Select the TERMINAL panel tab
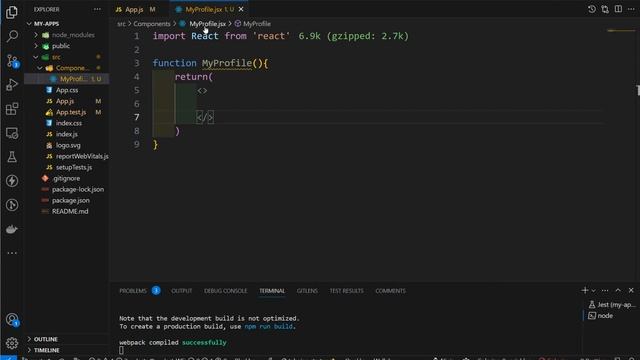Viewport: 640px width, 360px height. coord(272,291)
